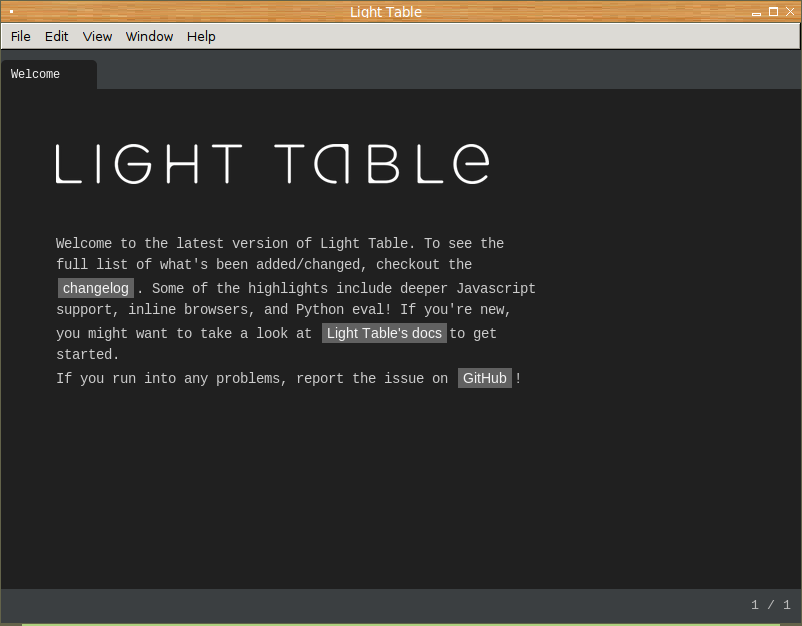
Task: Maximize the Light Table window
Action: [x=773, y=12]
